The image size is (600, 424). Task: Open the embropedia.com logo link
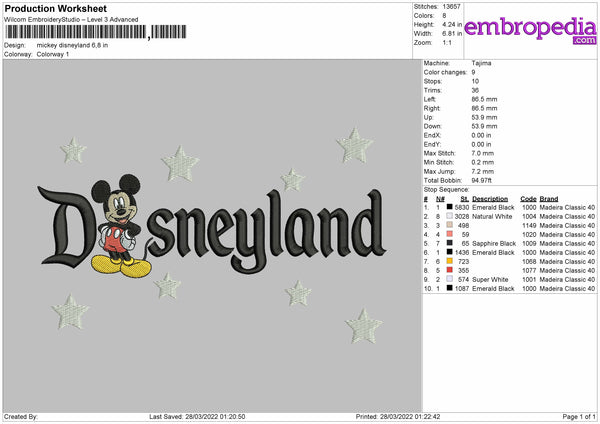(x=530, y=30)
